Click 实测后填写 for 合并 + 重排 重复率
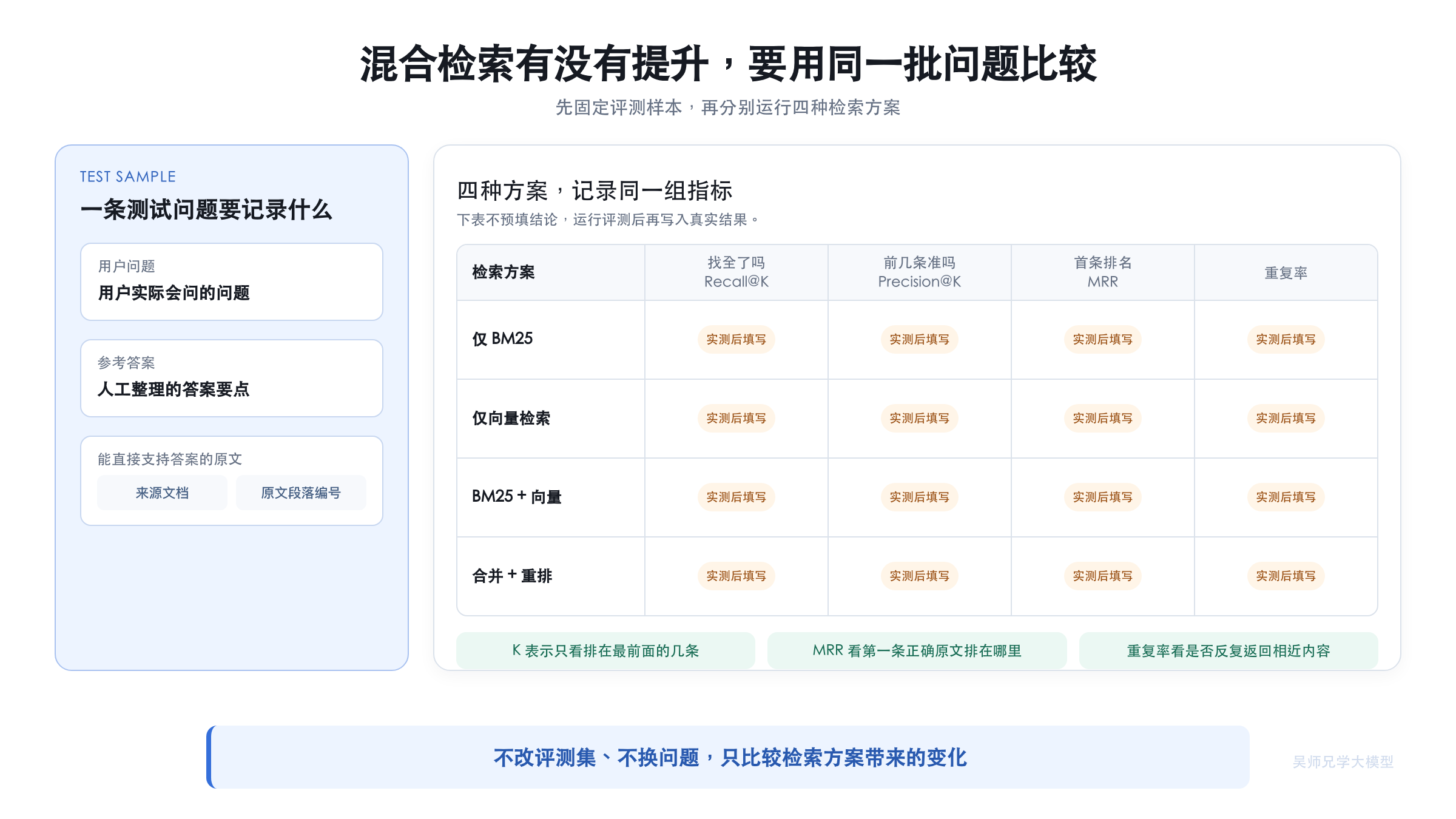 pos(1286,576)
